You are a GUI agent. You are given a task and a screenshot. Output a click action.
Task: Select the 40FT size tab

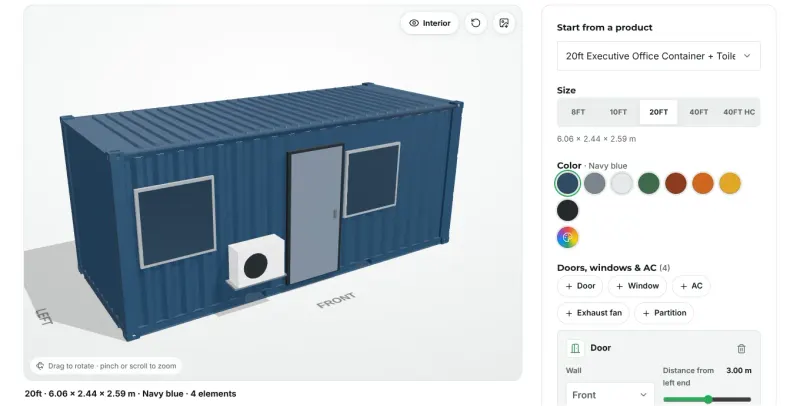click(x=698, y=112)
